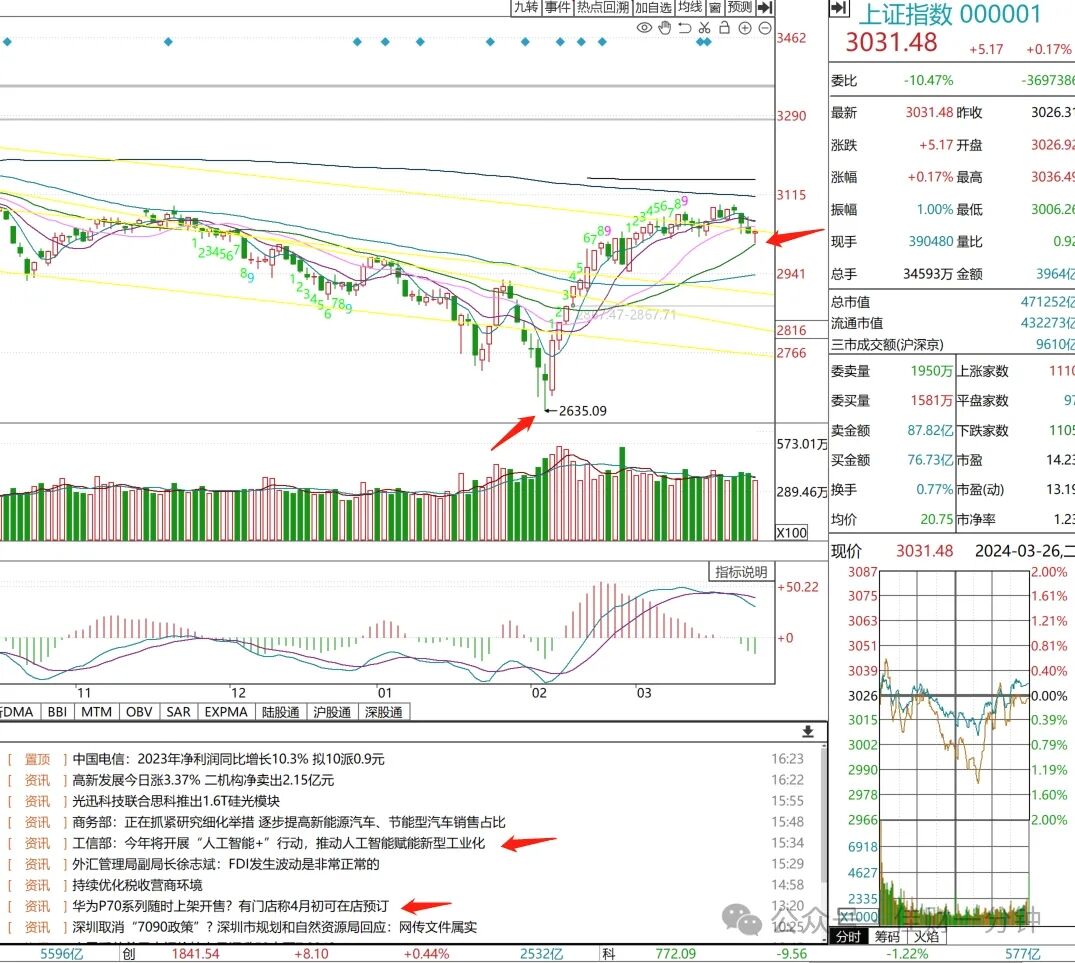Click the collapse arrow after 预测 button

click(x=765, y=8)
